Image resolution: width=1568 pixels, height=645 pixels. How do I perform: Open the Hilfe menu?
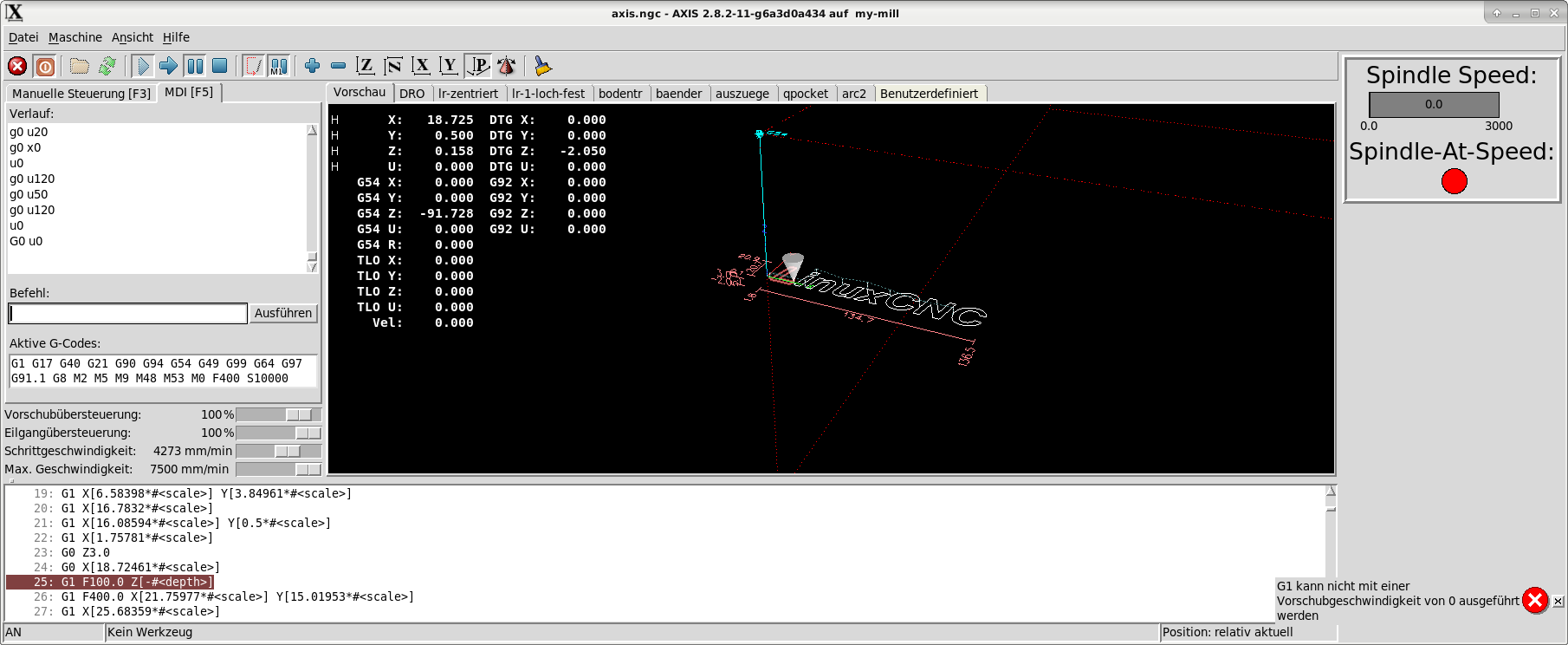176,37
